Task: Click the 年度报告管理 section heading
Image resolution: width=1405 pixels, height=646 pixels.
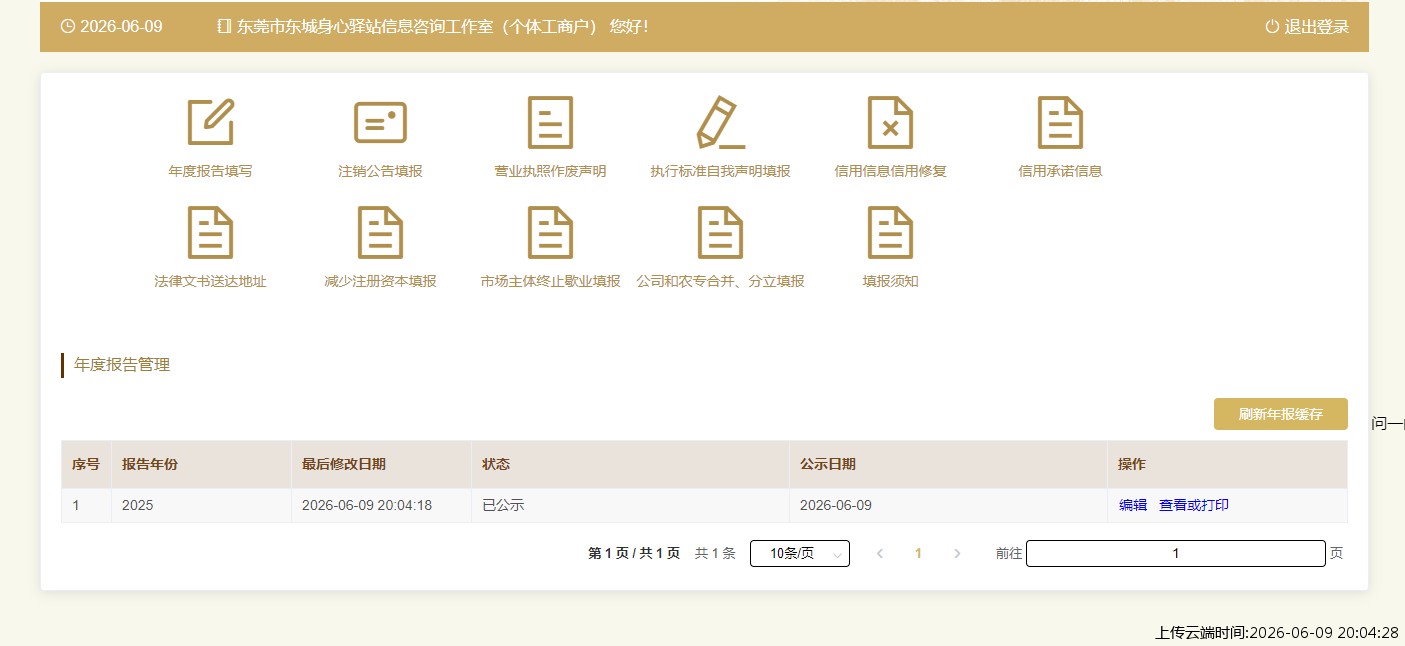Action: point(122,365)
